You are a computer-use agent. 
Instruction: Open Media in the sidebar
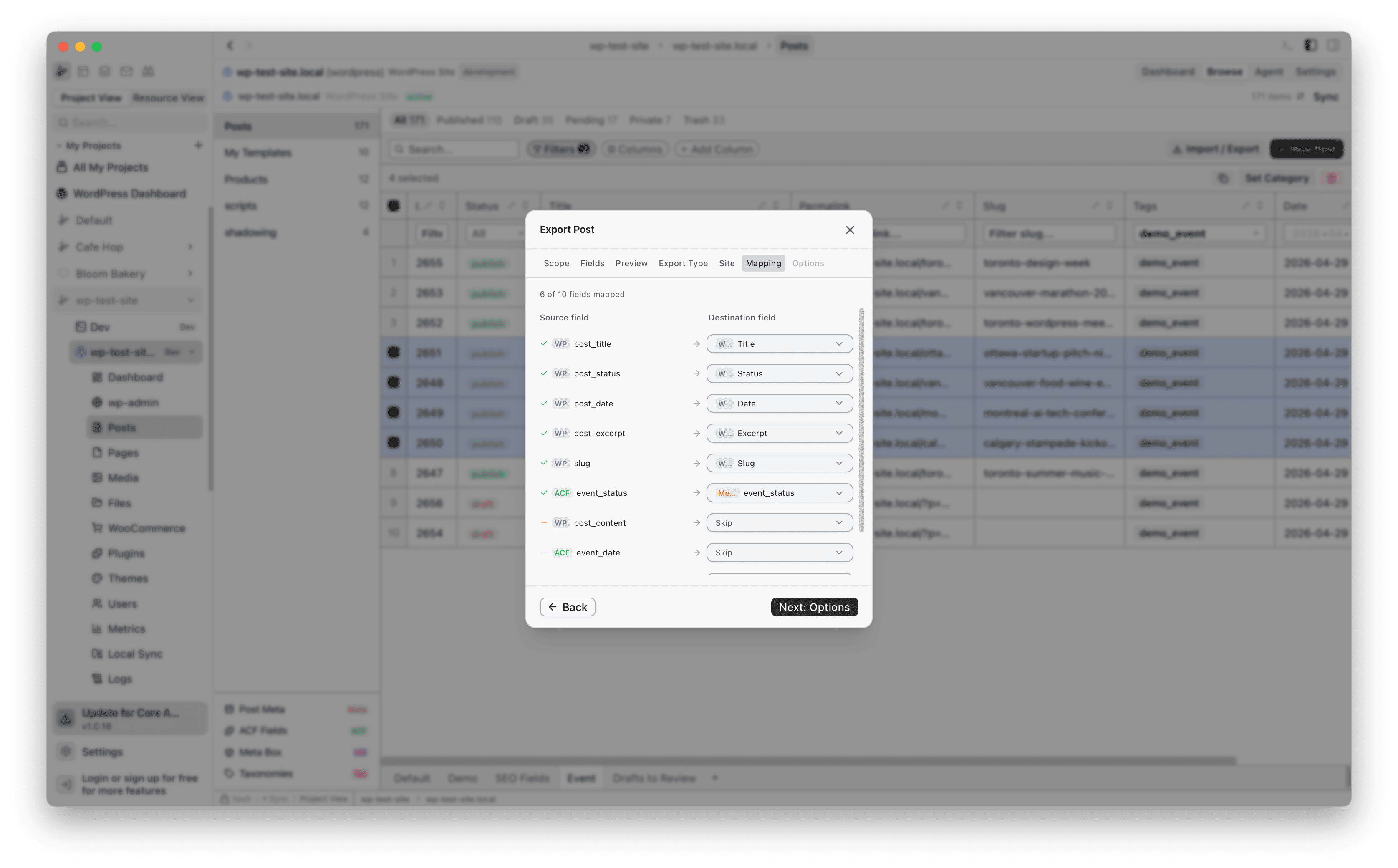[x=122, y=478]
